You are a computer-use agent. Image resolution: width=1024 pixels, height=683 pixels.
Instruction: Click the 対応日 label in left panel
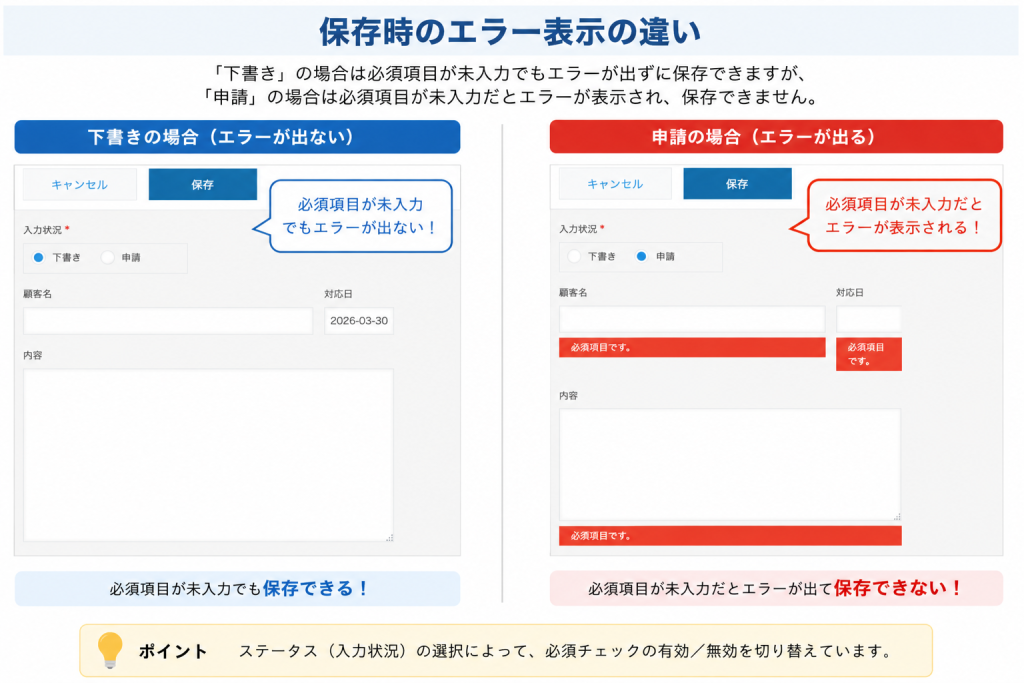coord(338,294)
